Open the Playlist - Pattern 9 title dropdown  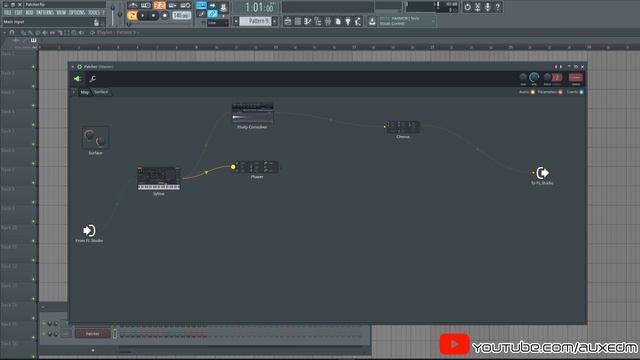coord(116,32)
